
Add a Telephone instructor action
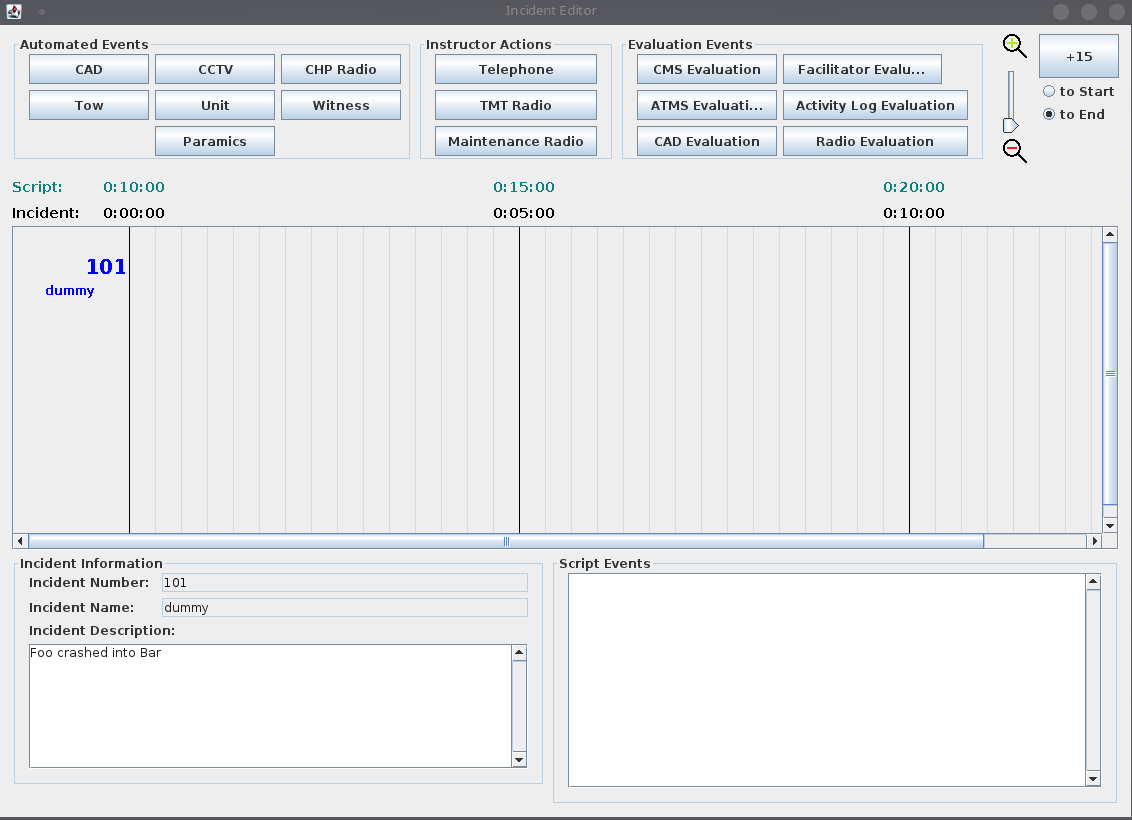(x=515, y=69)
